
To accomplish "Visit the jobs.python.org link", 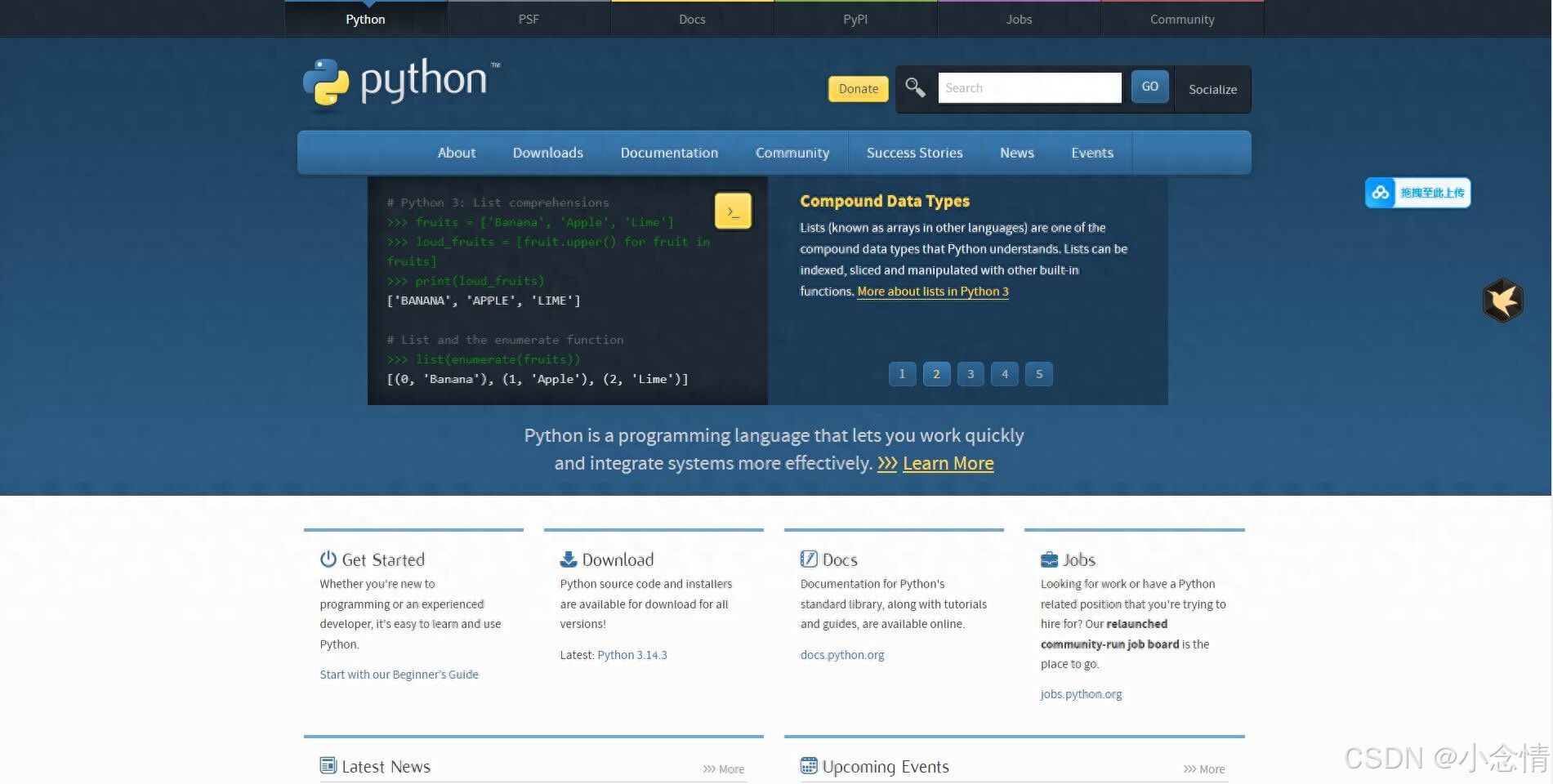I will 1081,694.
